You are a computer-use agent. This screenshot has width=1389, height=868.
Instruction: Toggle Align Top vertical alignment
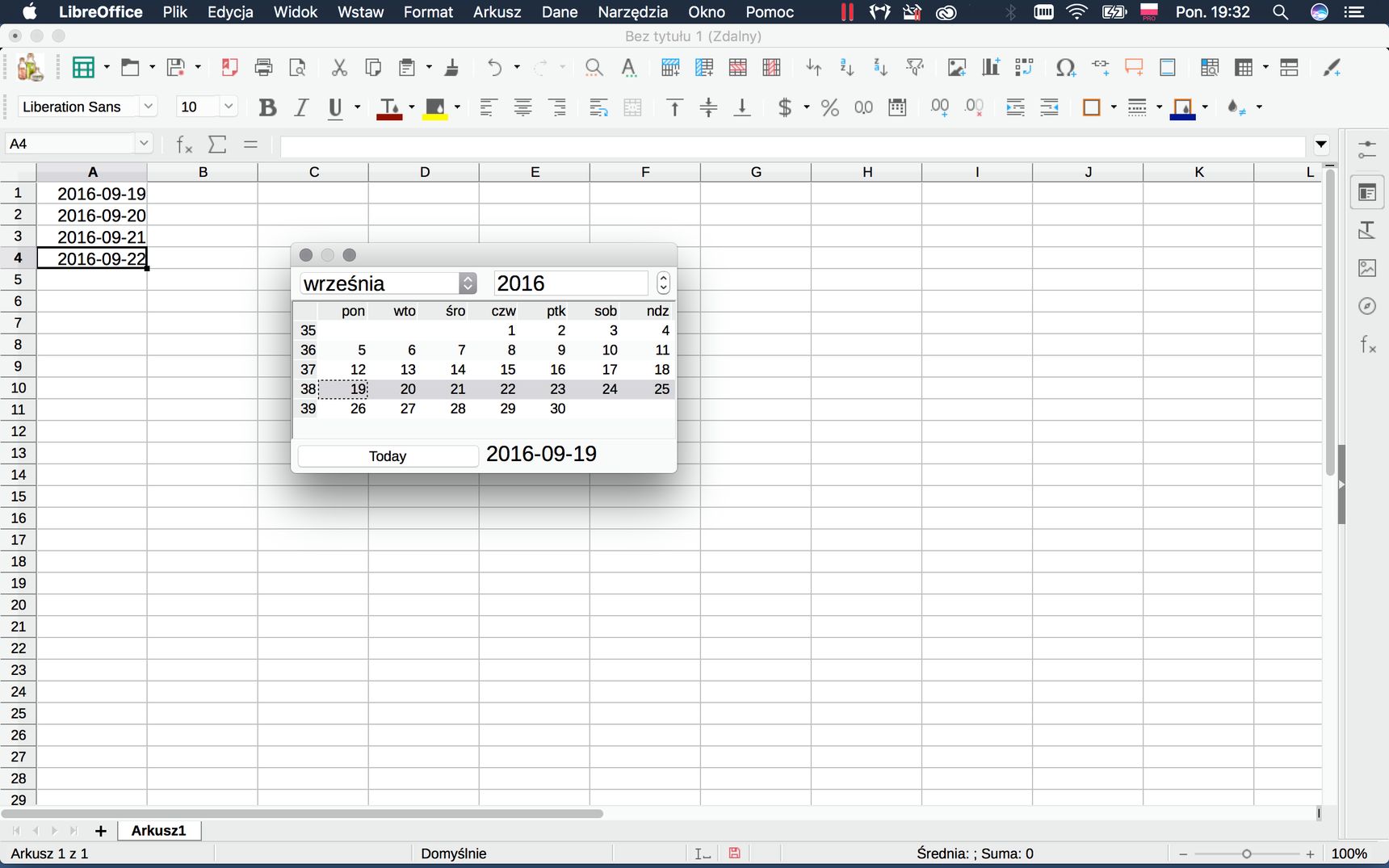(x=674, y=107)
